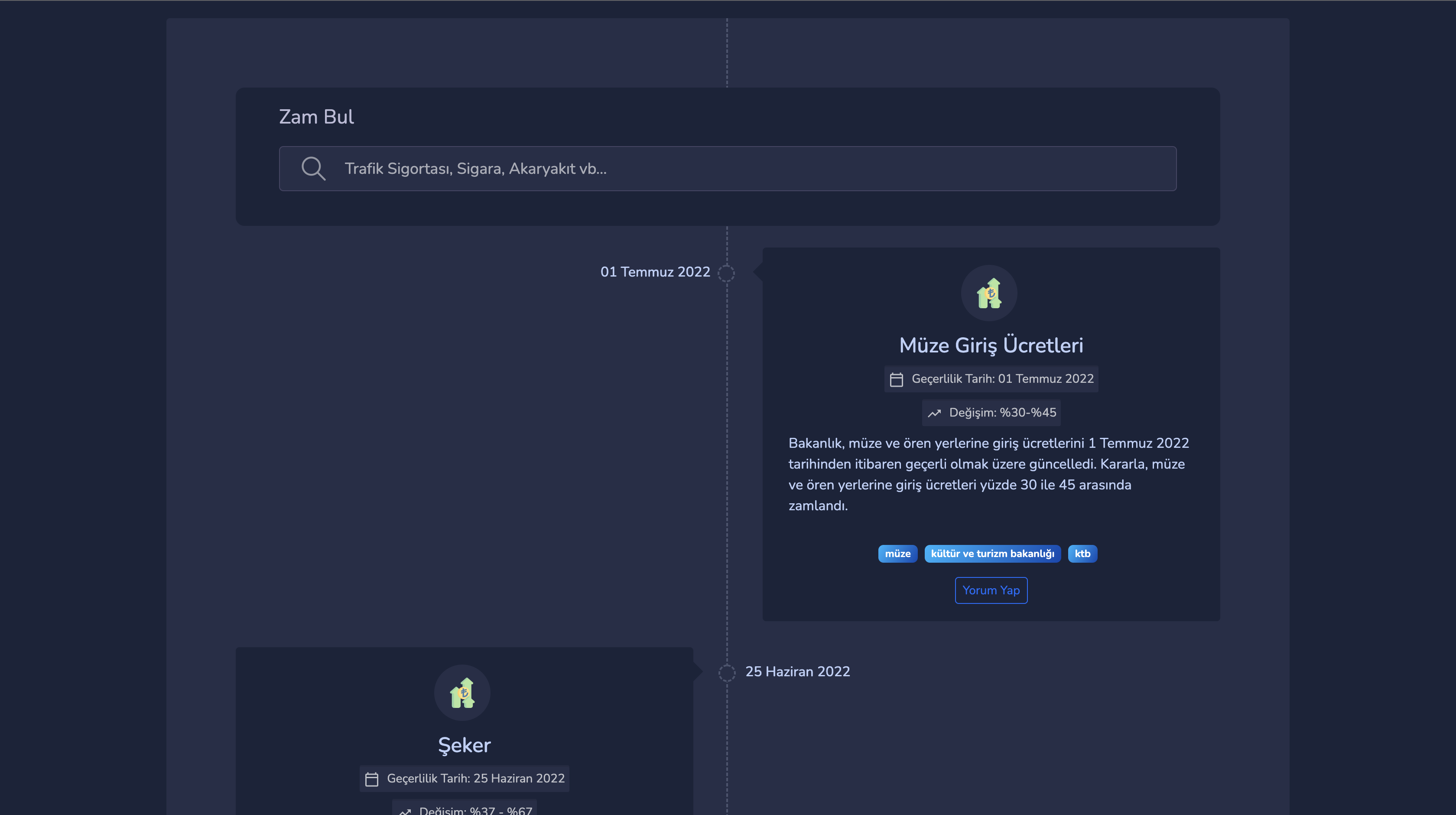
Task: Click the 25 Haziran 2022 timeline marker circle
Action: [x=727, y=672]
